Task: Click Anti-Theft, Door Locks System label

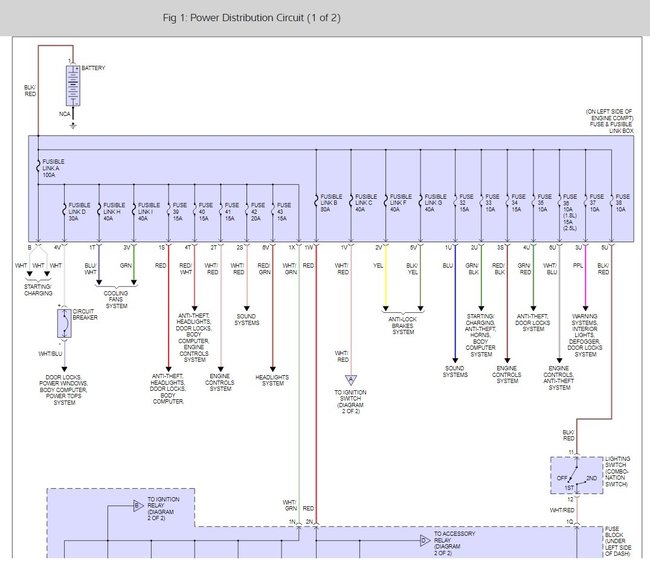Action: click(x=533, y=323)
